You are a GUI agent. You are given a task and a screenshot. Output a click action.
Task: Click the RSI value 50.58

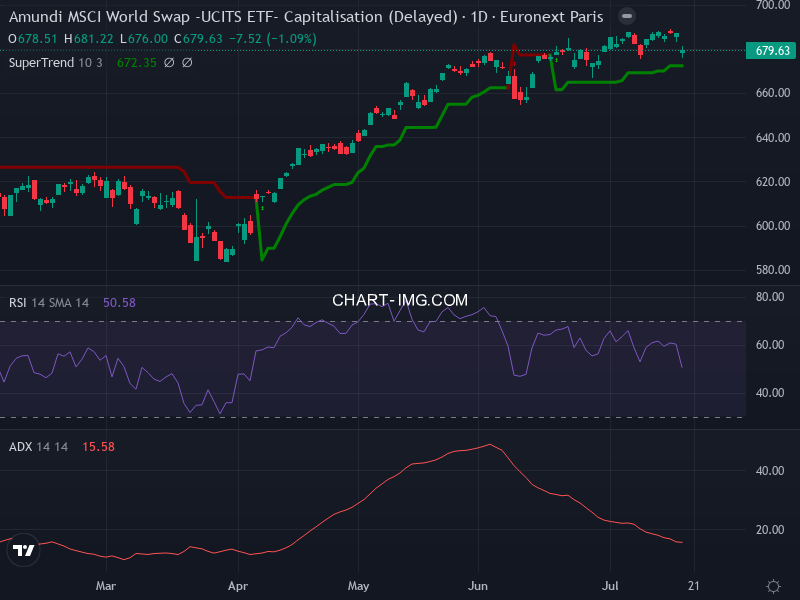click(x=119, y=303)
